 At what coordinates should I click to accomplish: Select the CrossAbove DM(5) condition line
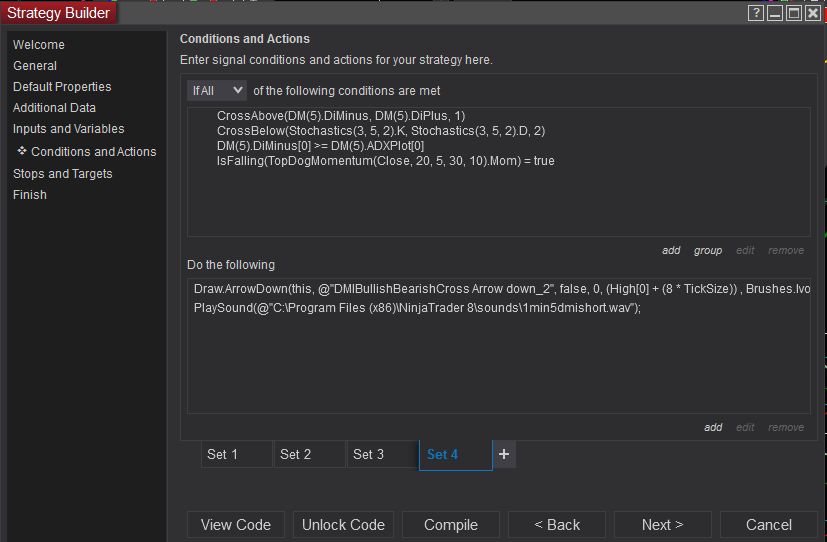pyautogui.click(x=340, y=116)
